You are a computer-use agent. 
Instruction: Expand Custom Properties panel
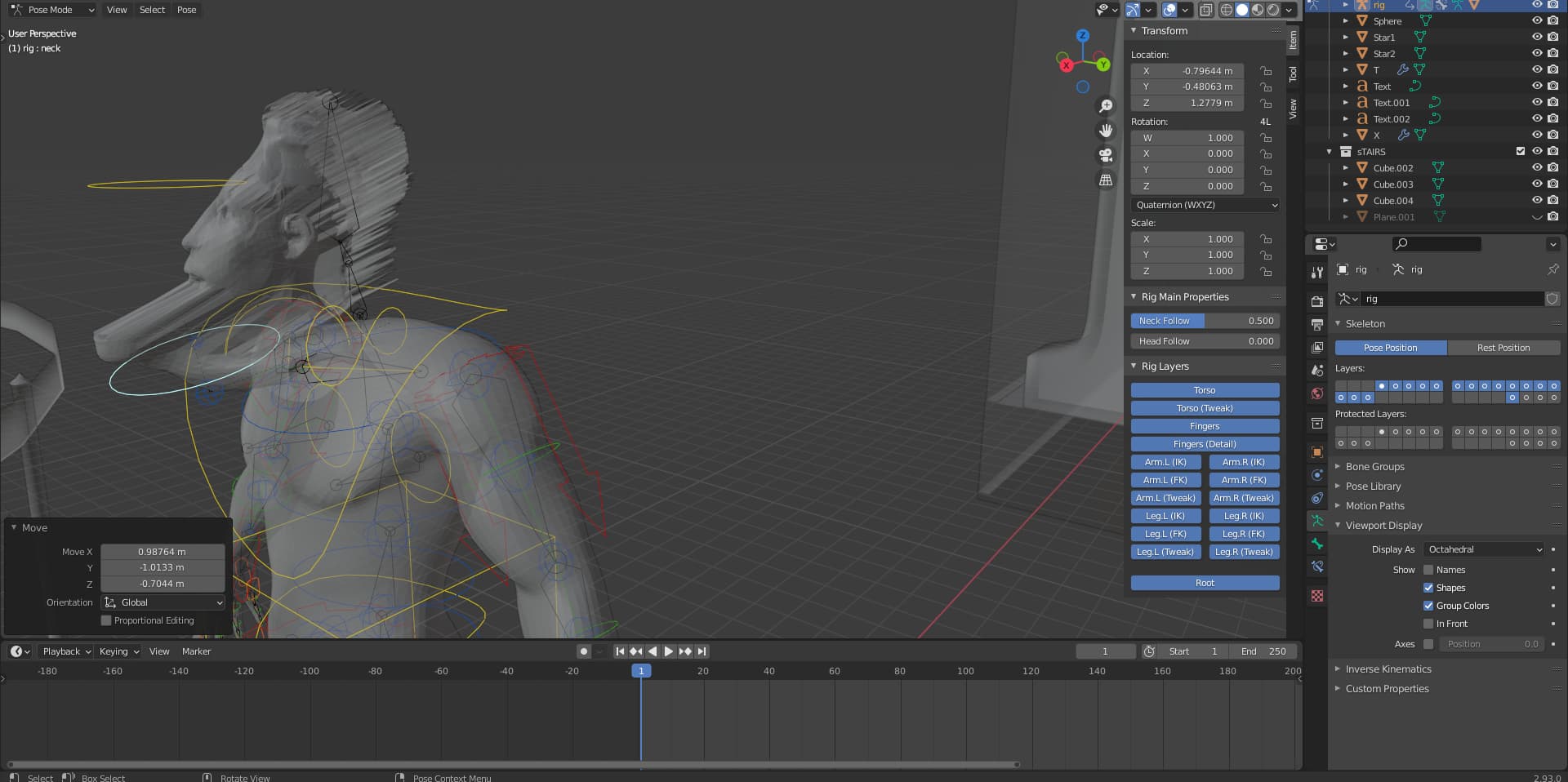pos(1388,689)
